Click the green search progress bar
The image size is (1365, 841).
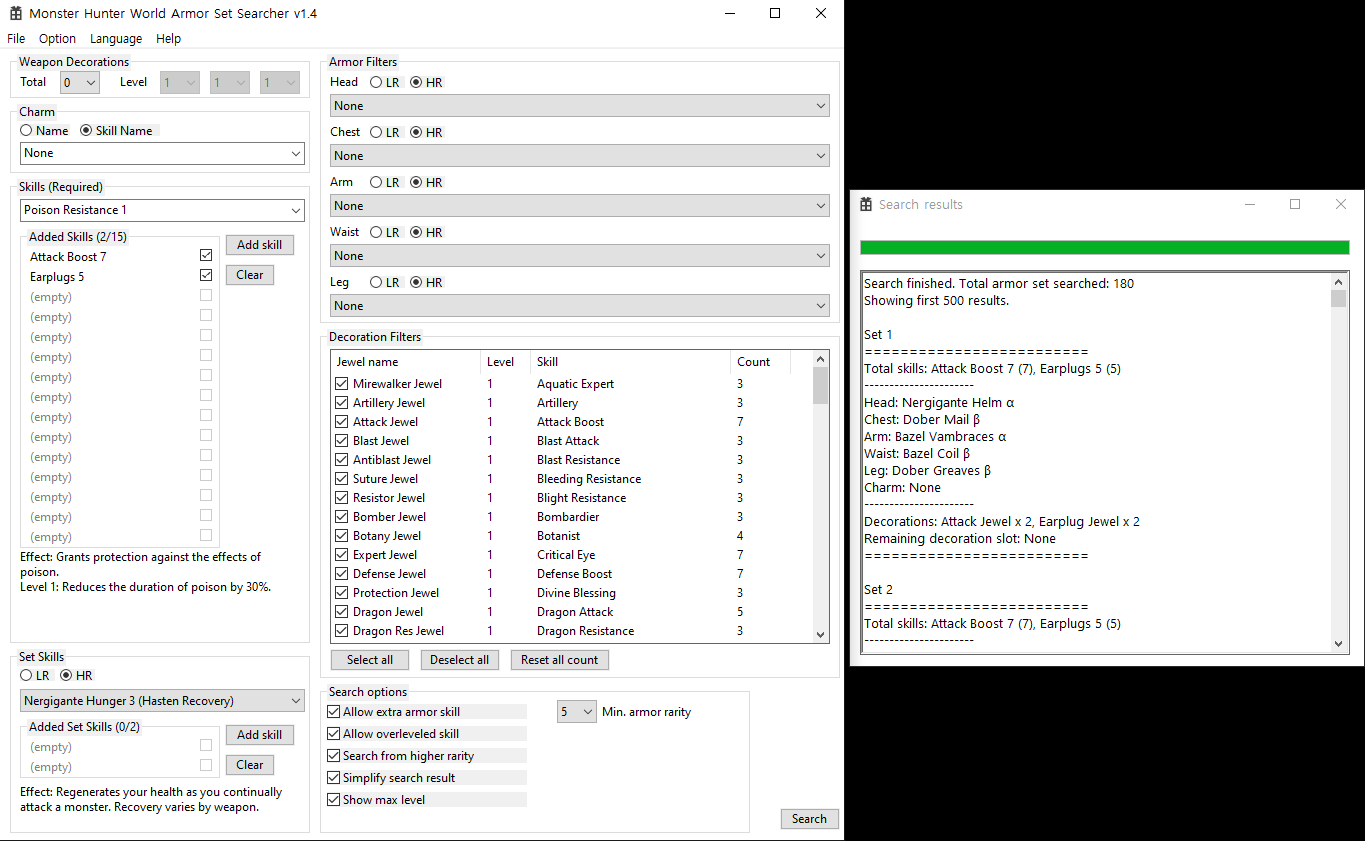click(1105, 247)
